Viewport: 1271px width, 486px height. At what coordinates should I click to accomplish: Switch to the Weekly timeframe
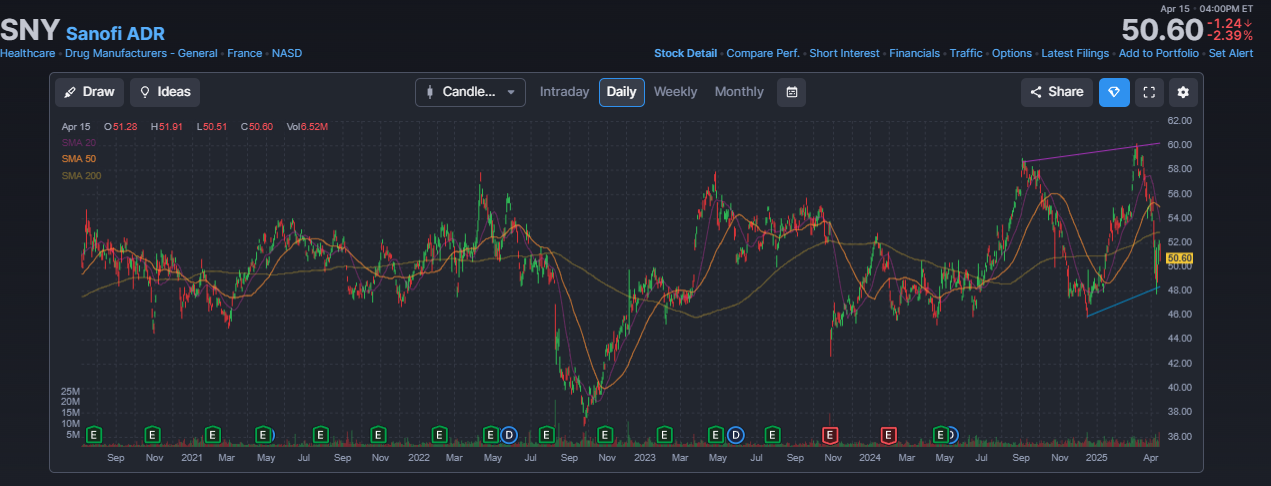[675, 92]
